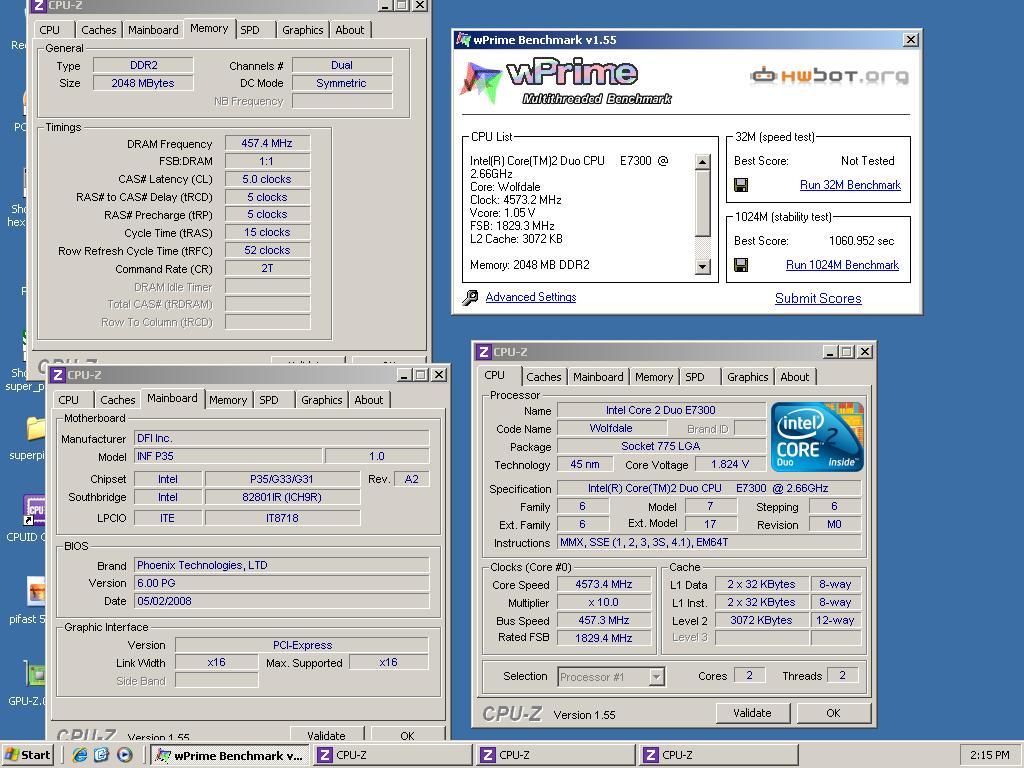Open the Processor #1 selection dropdown
The image size is (1024, 768).
[657, 677]
